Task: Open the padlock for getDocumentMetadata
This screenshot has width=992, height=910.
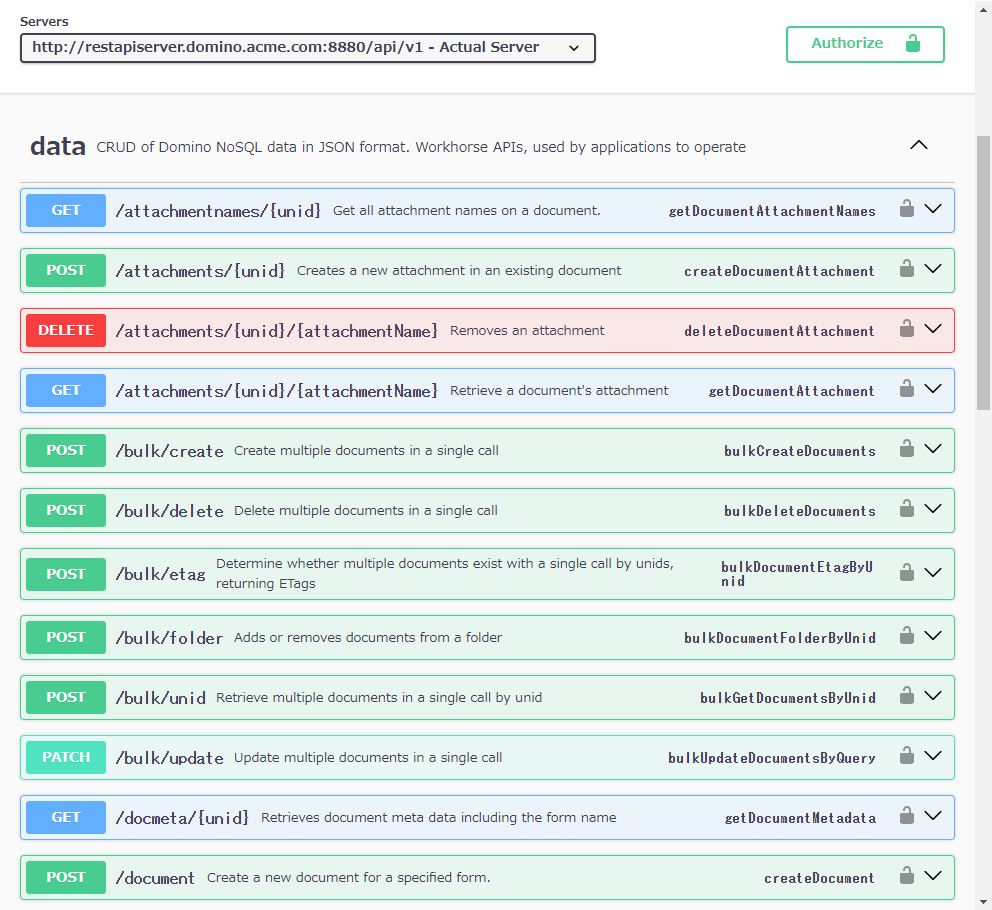Action: [907, 817]
